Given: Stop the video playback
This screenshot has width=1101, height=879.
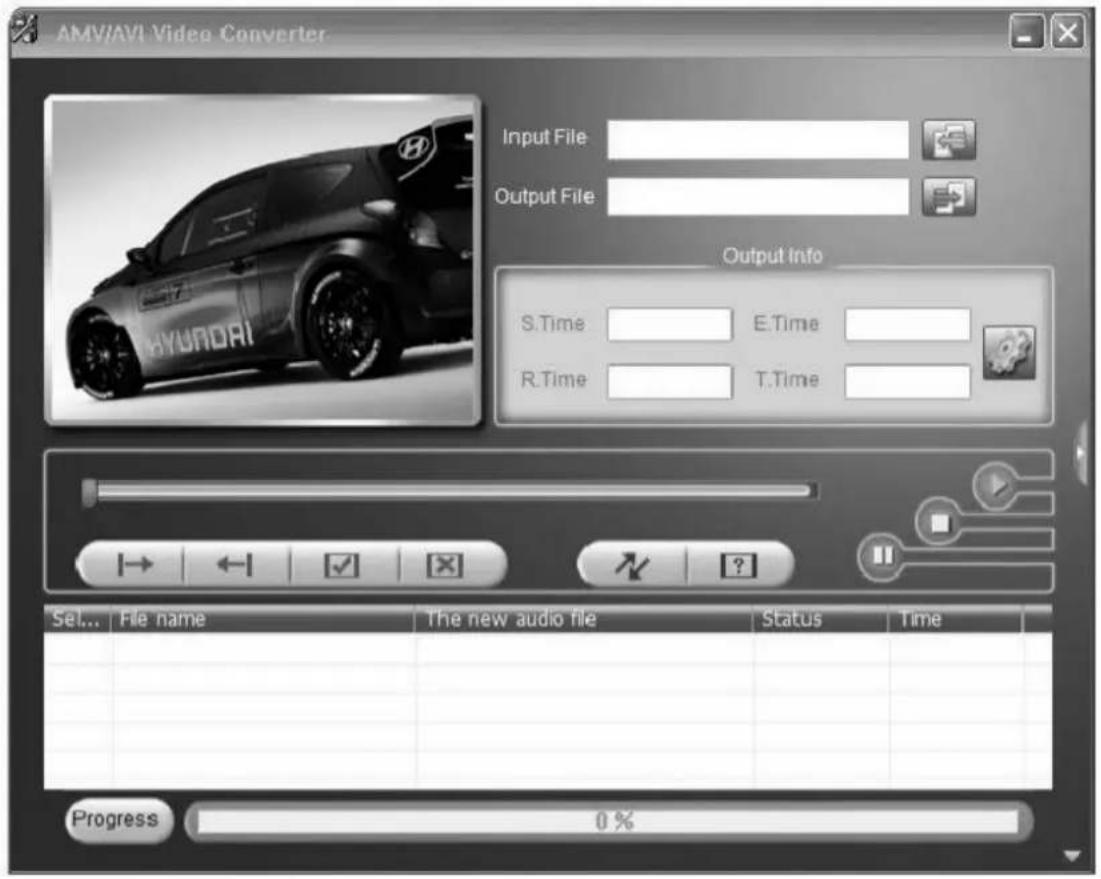Looking at the screenshot, I should point(939,522).
